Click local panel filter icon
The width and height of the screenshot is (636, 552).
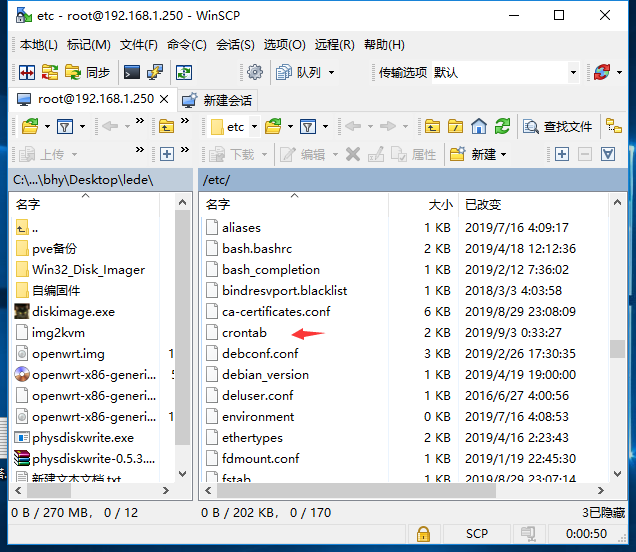[x=65, y=127]
